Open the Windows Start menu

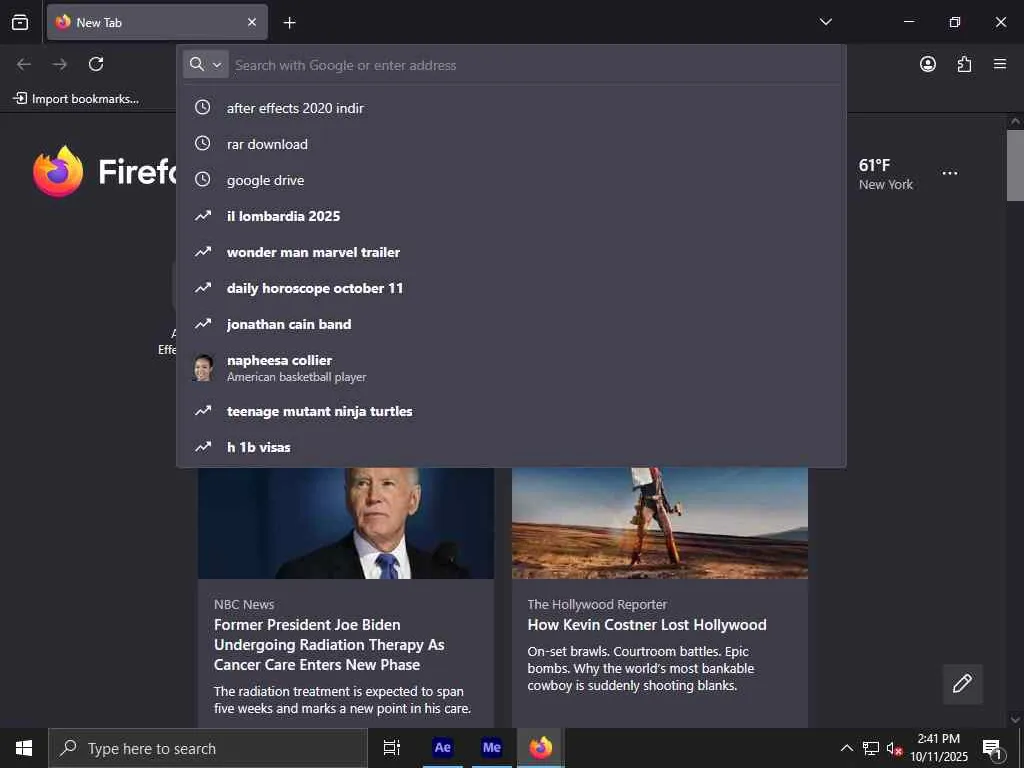click(24, 748)
